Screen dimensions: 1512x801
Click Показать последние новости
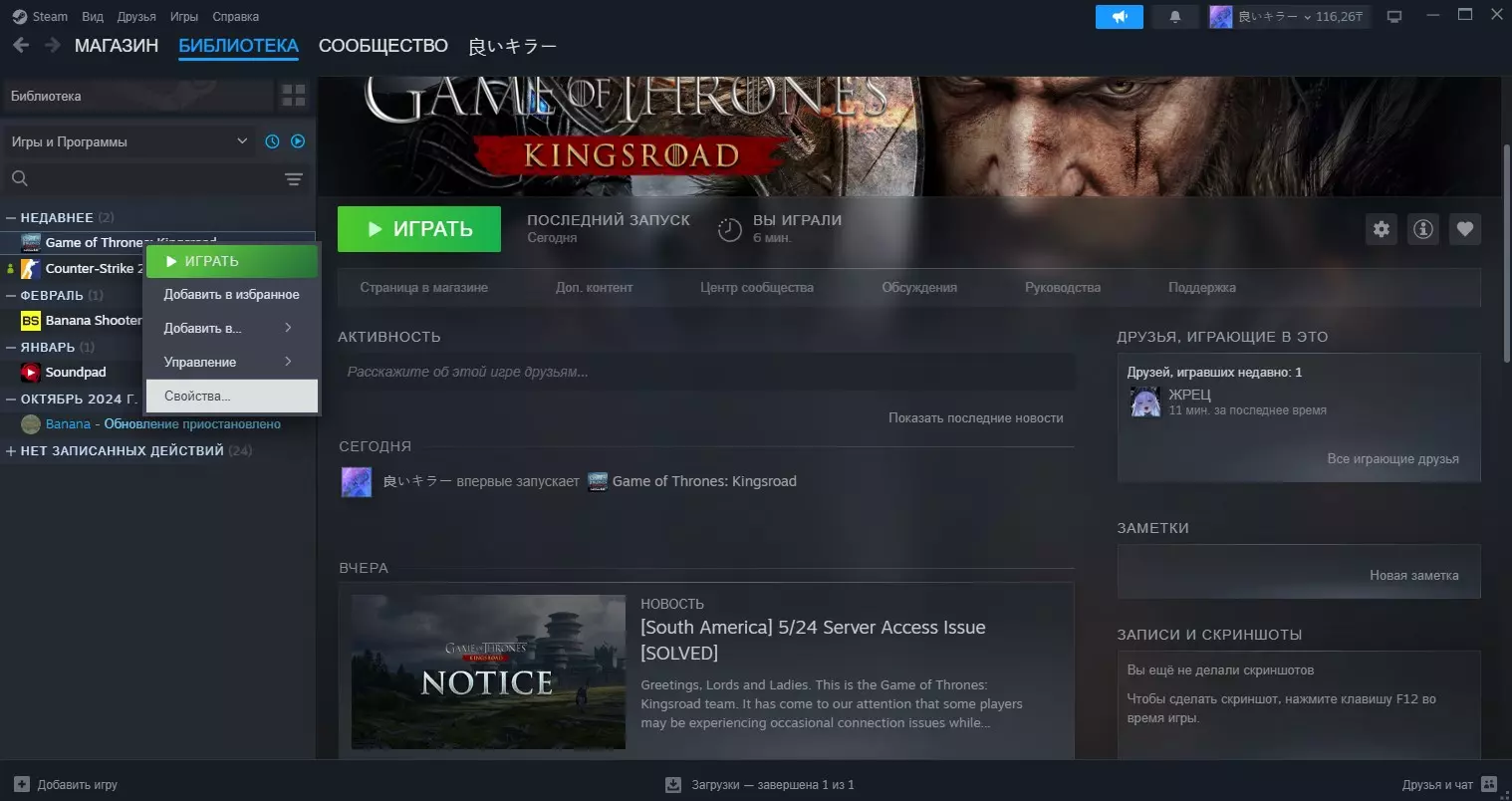click(x=976, y=418)
